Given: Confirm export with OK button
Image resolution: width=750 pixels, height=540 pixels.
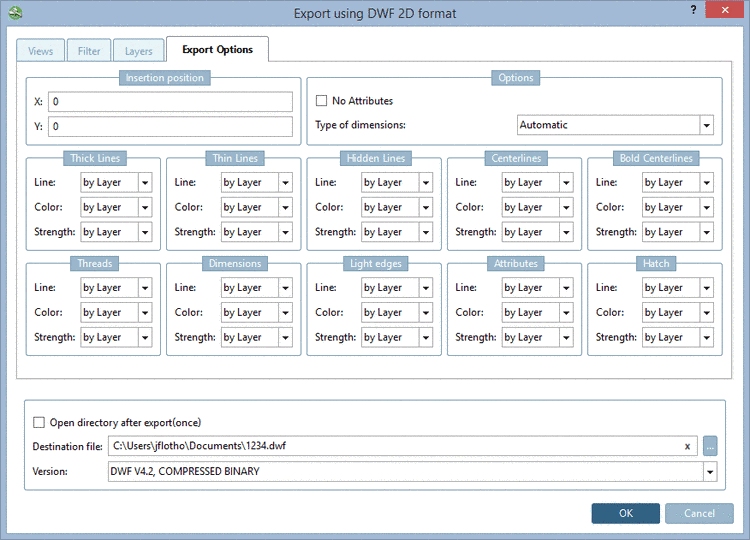Looking at the screenshot, I should tap(625, 513).
